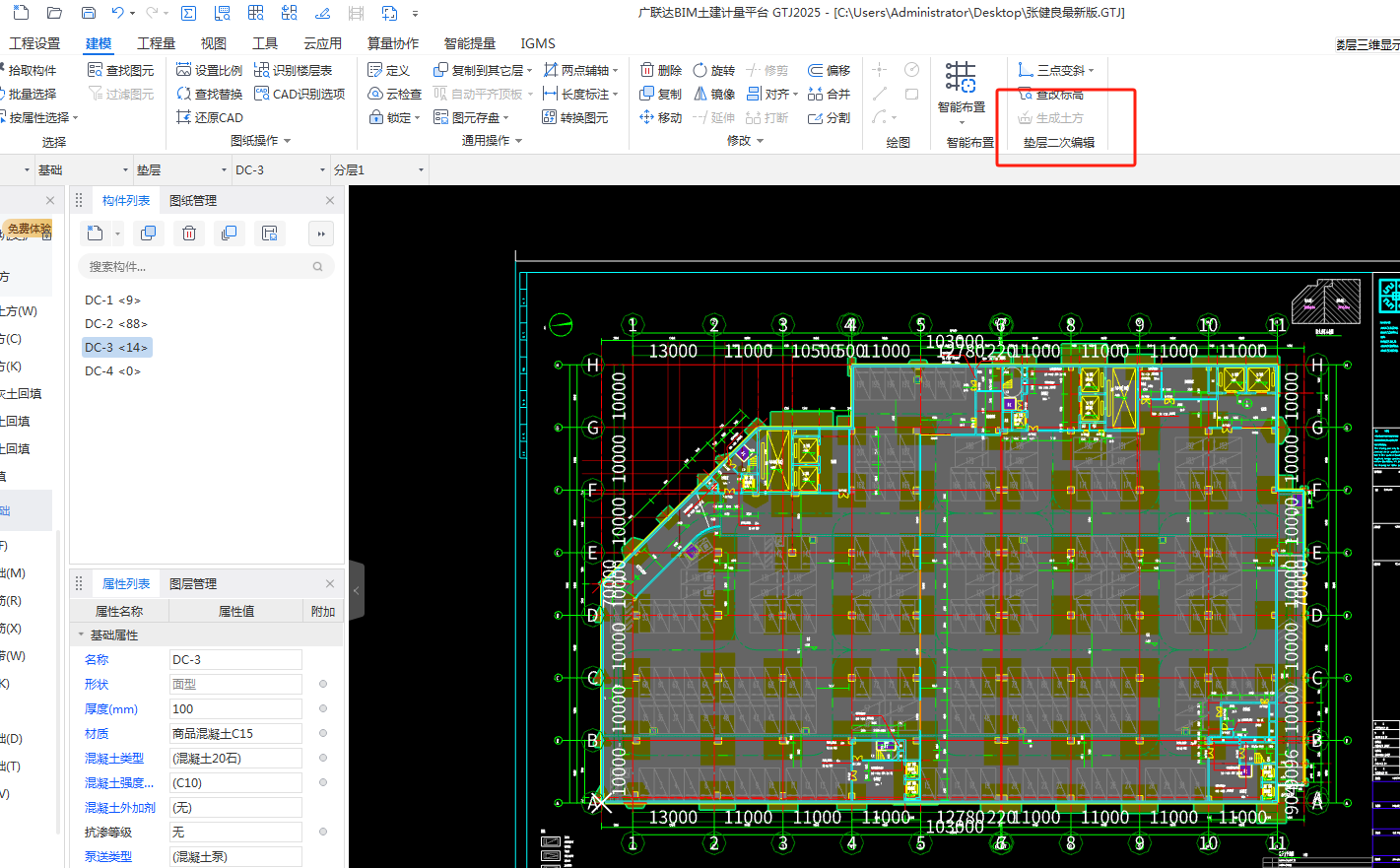The width and height of the screenshot is (1400, 868).
Task: Open the 工程量 ribbon tab
Action: (x=156, y=43)
